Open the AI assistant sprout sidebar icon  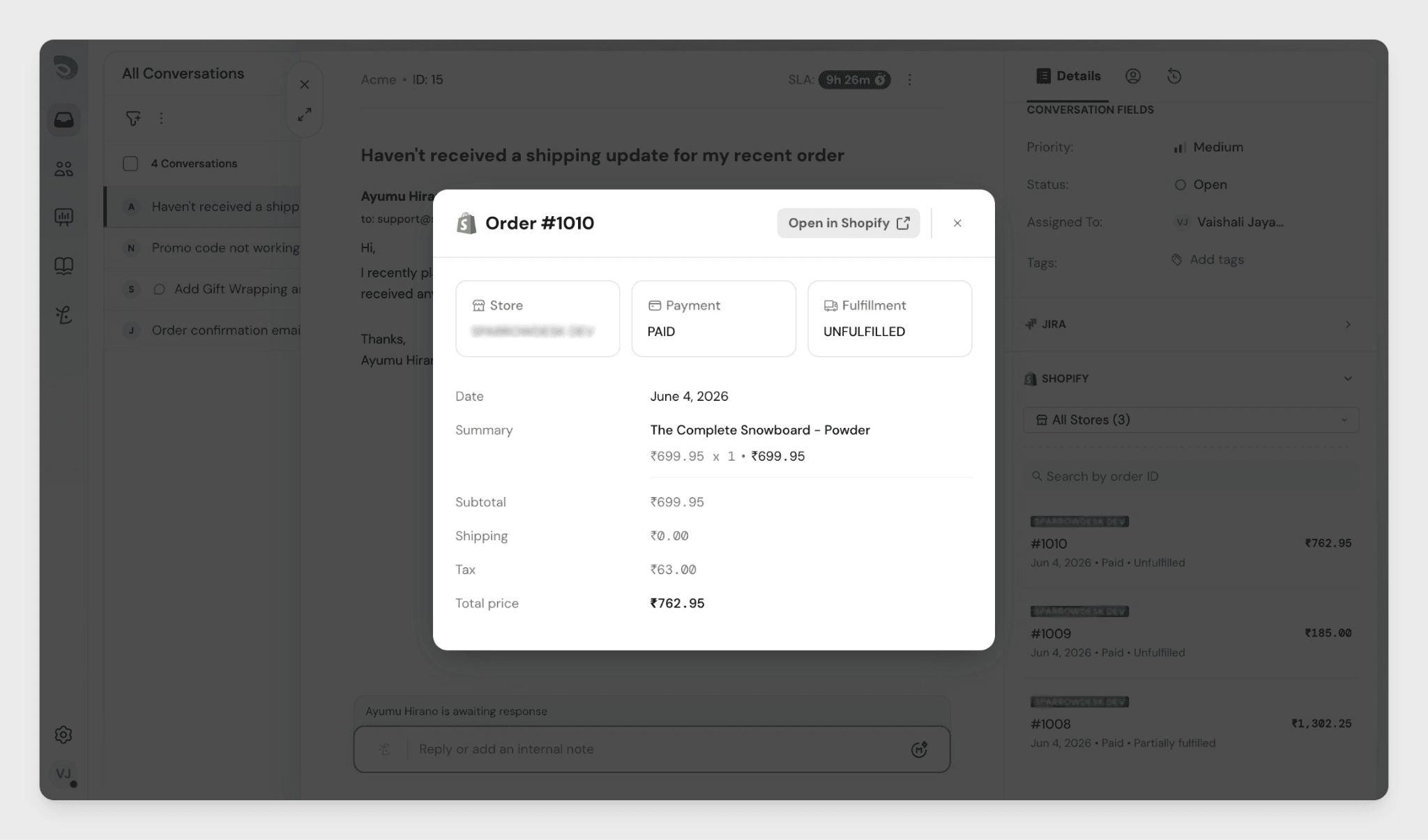click(x=63, y=315)
